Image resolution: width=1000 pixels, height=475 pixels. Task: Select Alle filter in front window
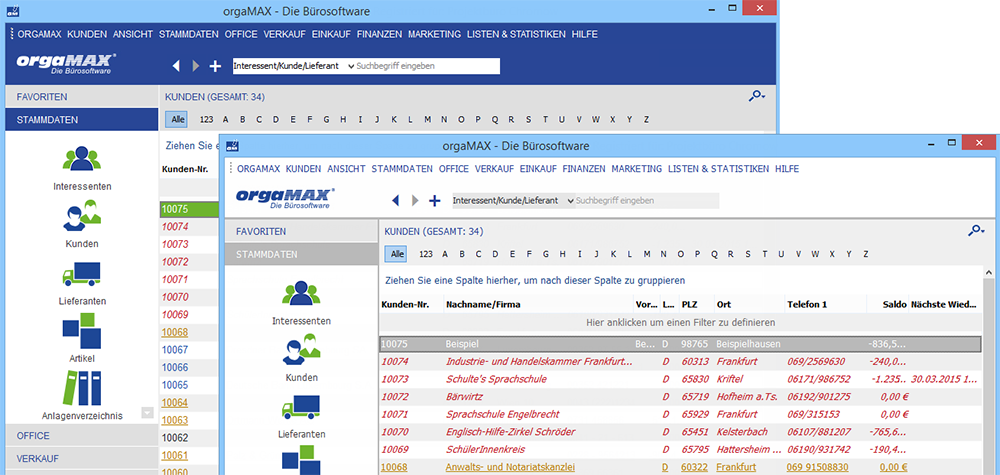click(x=397, y=254)
